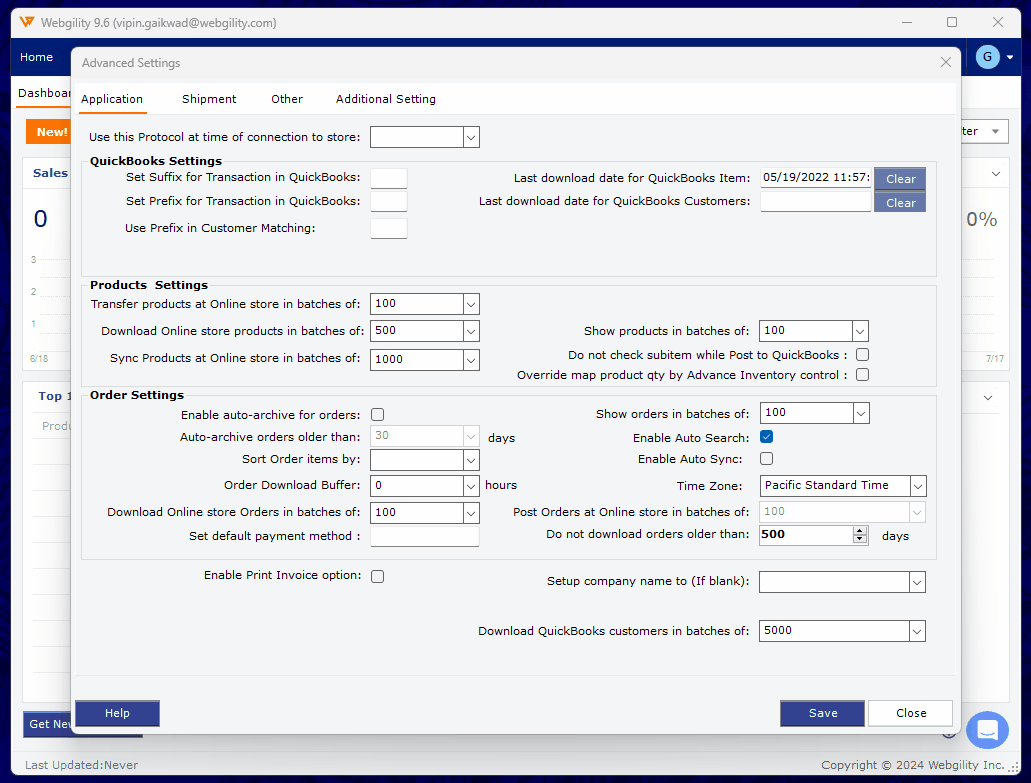
Task: Open Download QuickBooks customers batches dropdown
Action: [x=917, y=631]
